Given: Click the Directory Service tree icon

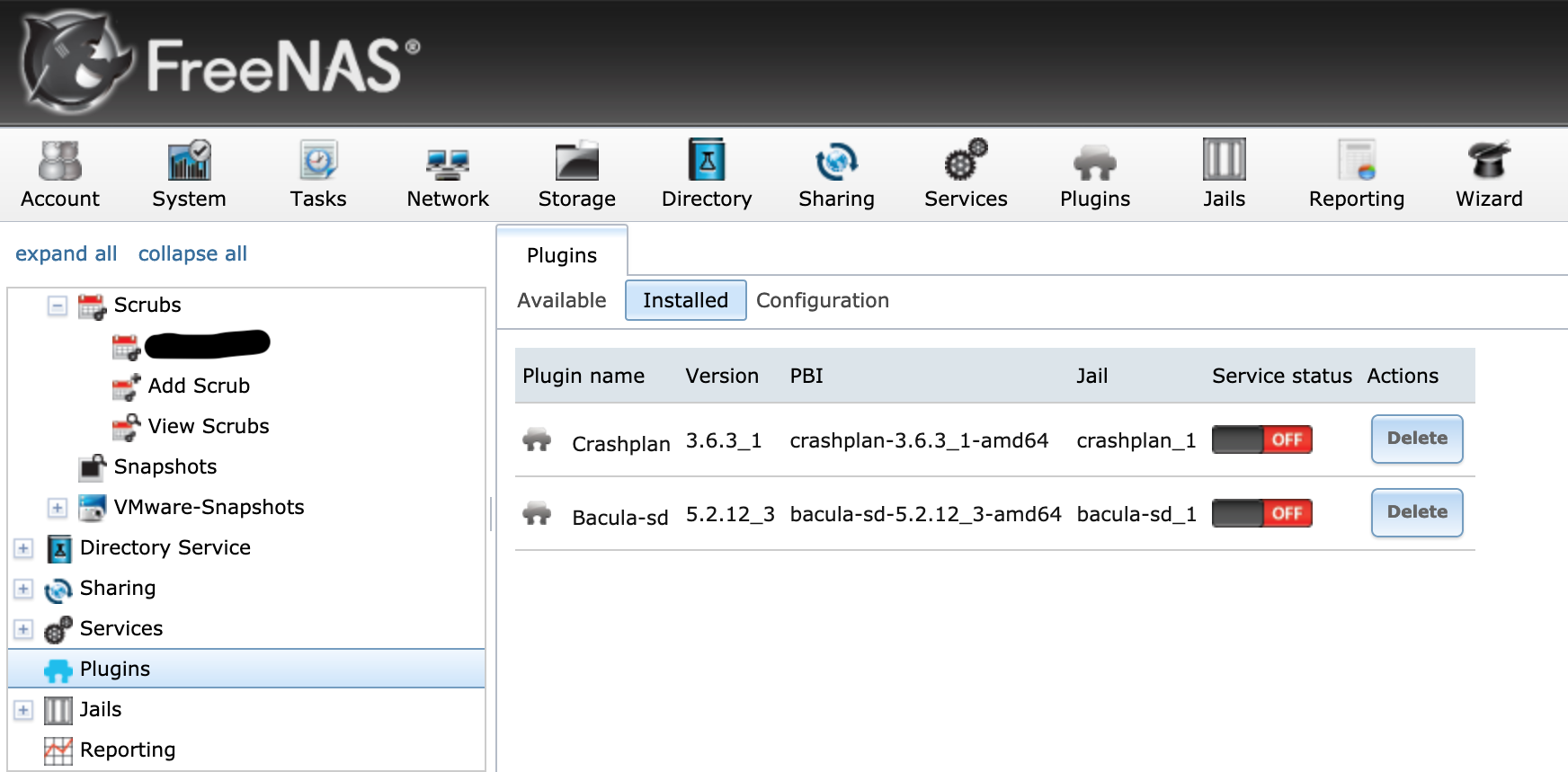Looking at the screenshot, I should click(x=58, y=548).
